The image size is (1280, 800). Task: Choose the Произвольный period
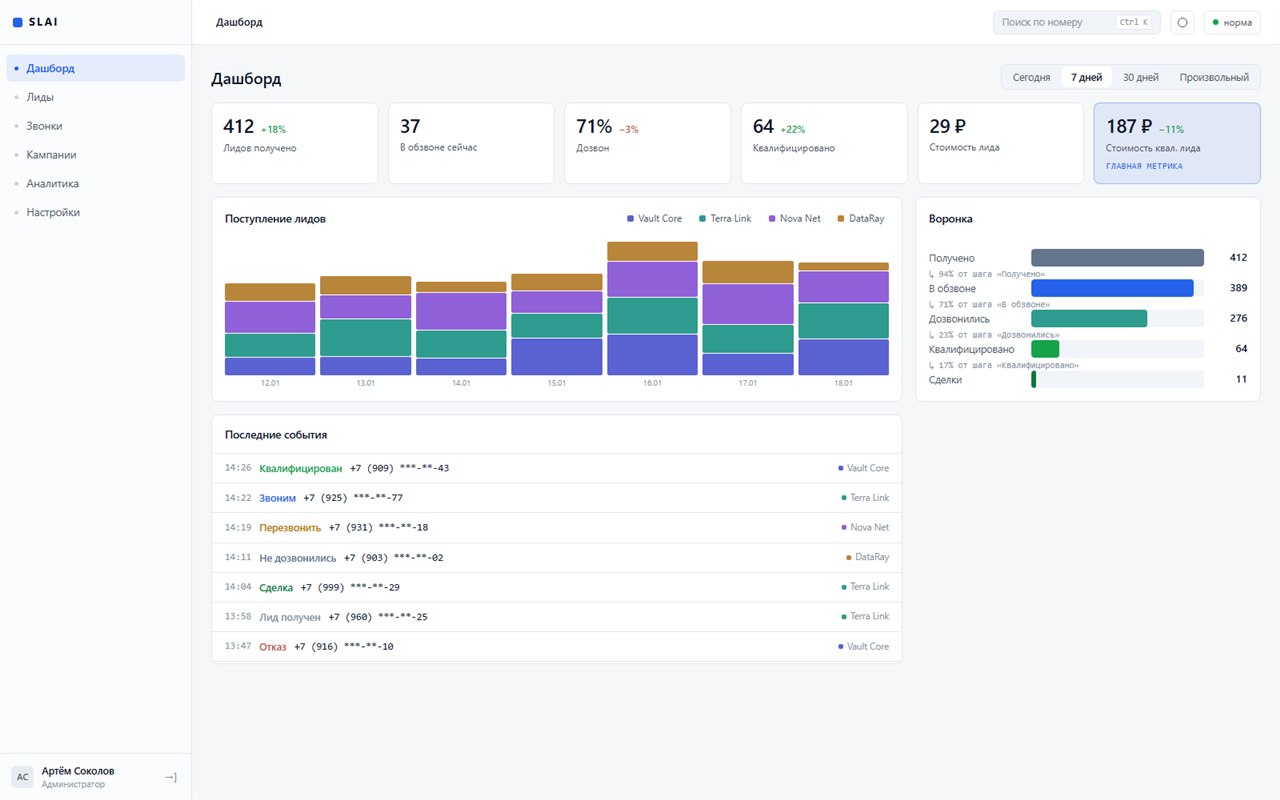1214,77
